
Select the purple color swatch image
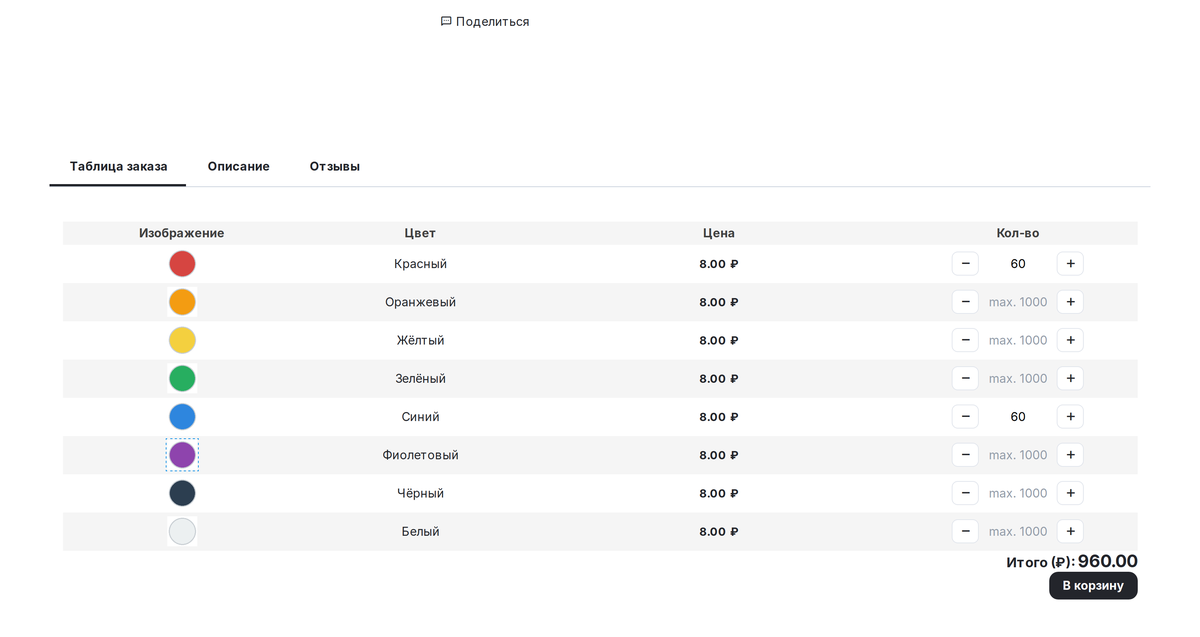[182, 455]
